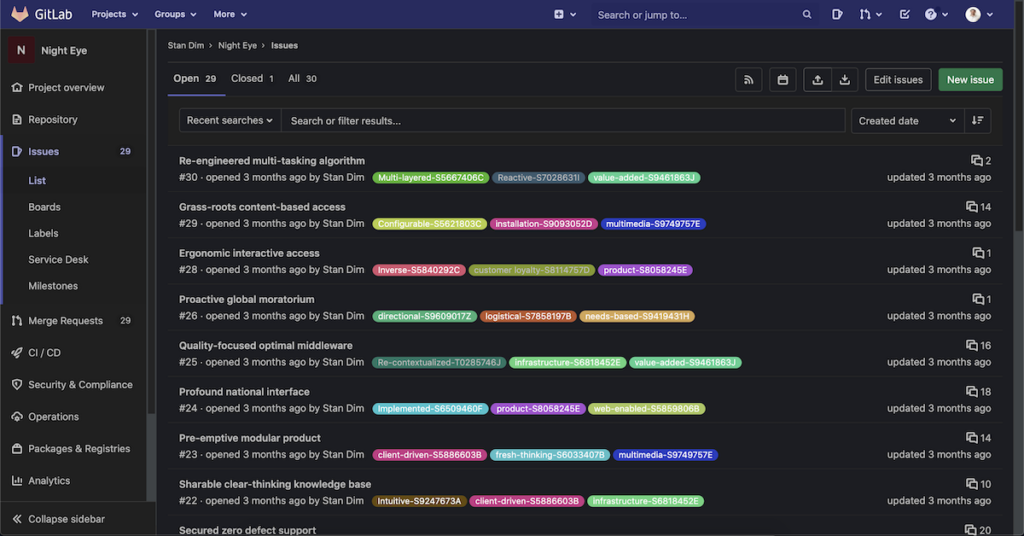Screen dimensions: 1024x536
Task: Open issue Boards
Action: point(44,207)
